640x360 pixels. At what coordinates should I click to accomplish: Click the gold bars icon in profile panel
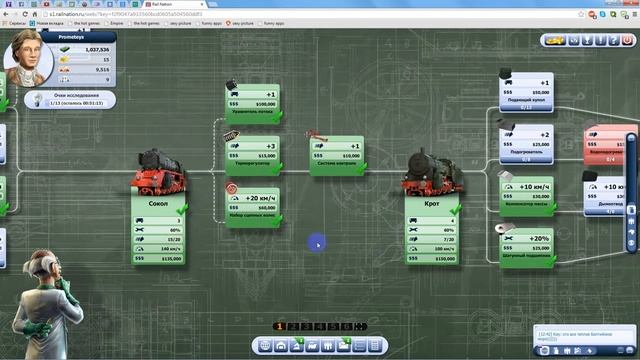pyautogui.click(x=64, y=60)
